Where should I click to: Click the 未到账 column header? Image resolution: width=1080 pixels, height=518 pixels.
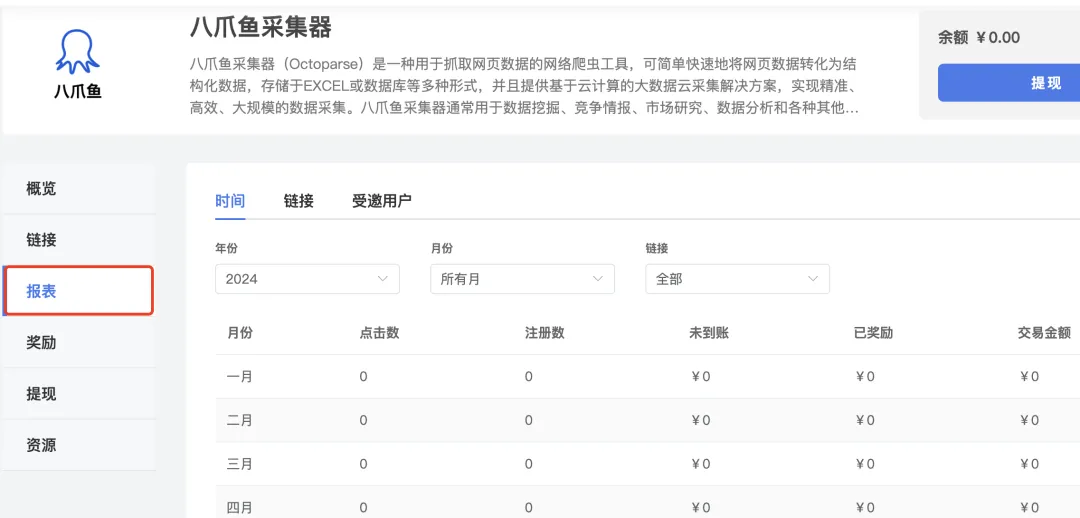(709, 333)
